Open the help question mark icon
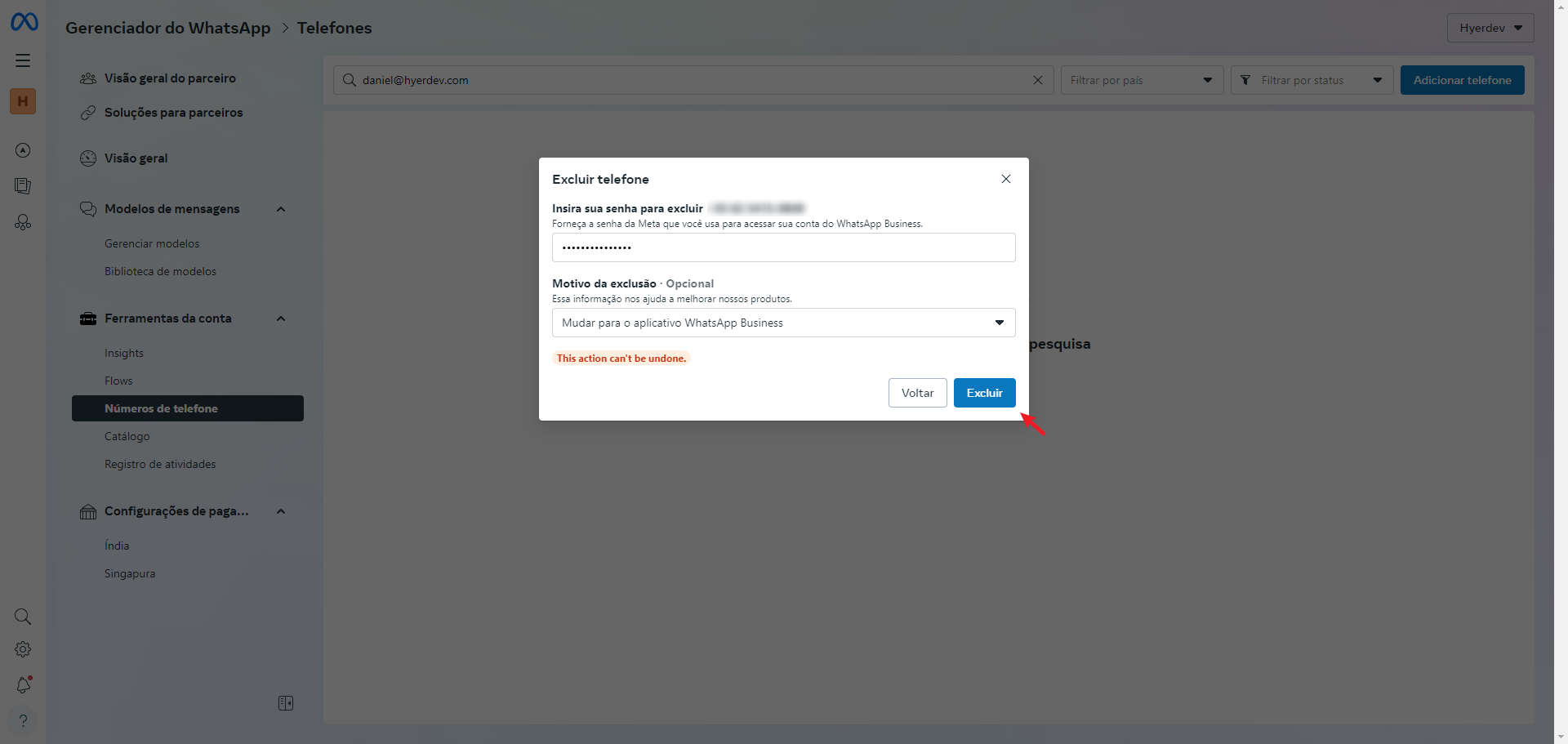The height and width of the screenshot is (744, 1568). 23,721
